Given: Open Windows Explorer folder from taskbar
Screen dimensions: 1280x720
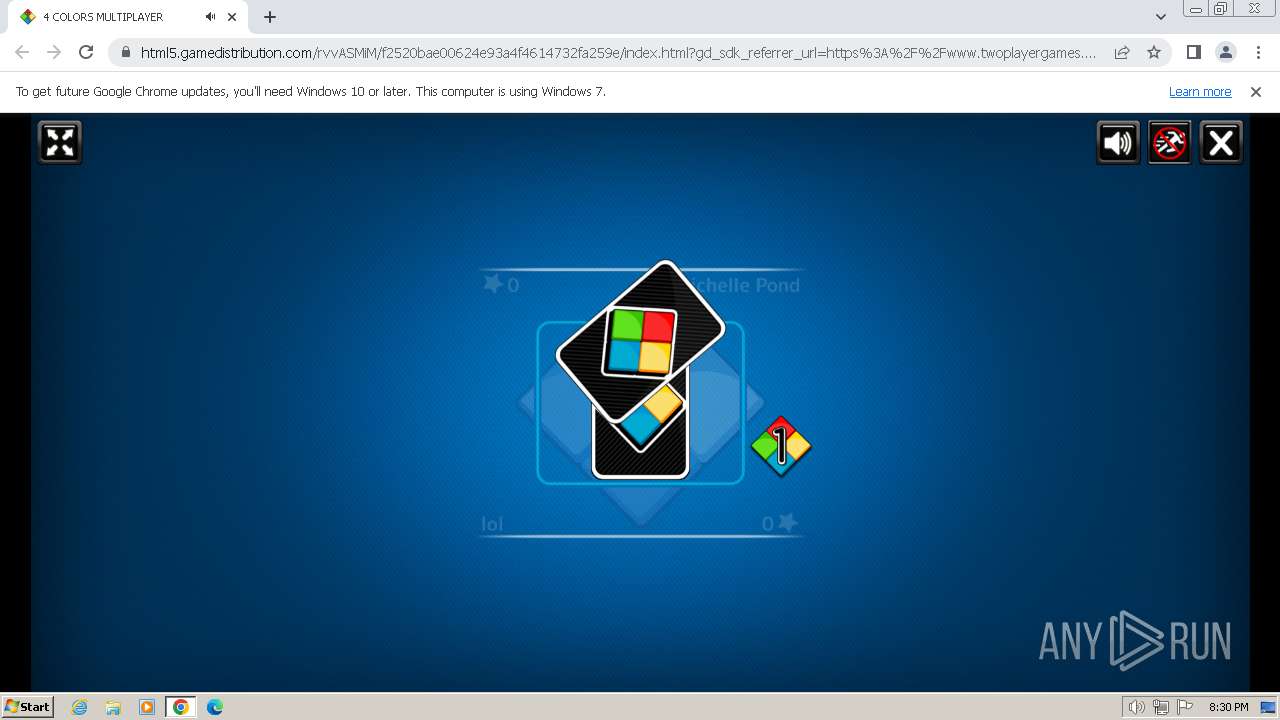Looking at the screenshot, I should 113,707.
